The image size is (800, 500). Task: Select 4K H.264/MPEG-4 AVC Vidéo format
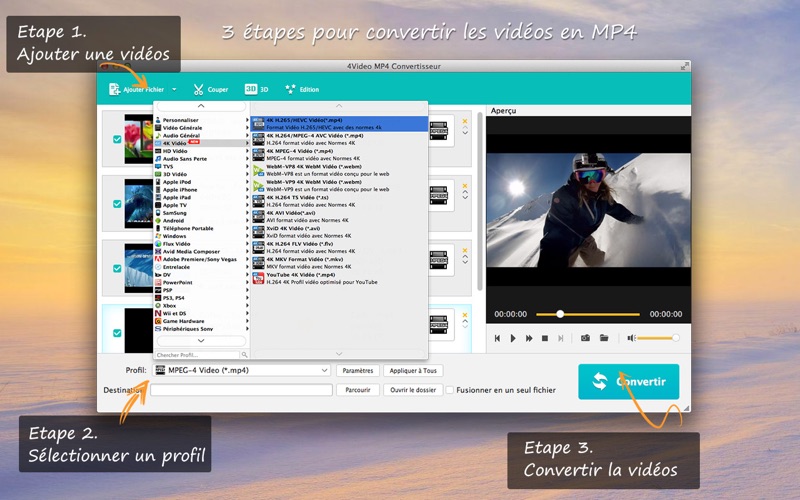click(340, 139)
